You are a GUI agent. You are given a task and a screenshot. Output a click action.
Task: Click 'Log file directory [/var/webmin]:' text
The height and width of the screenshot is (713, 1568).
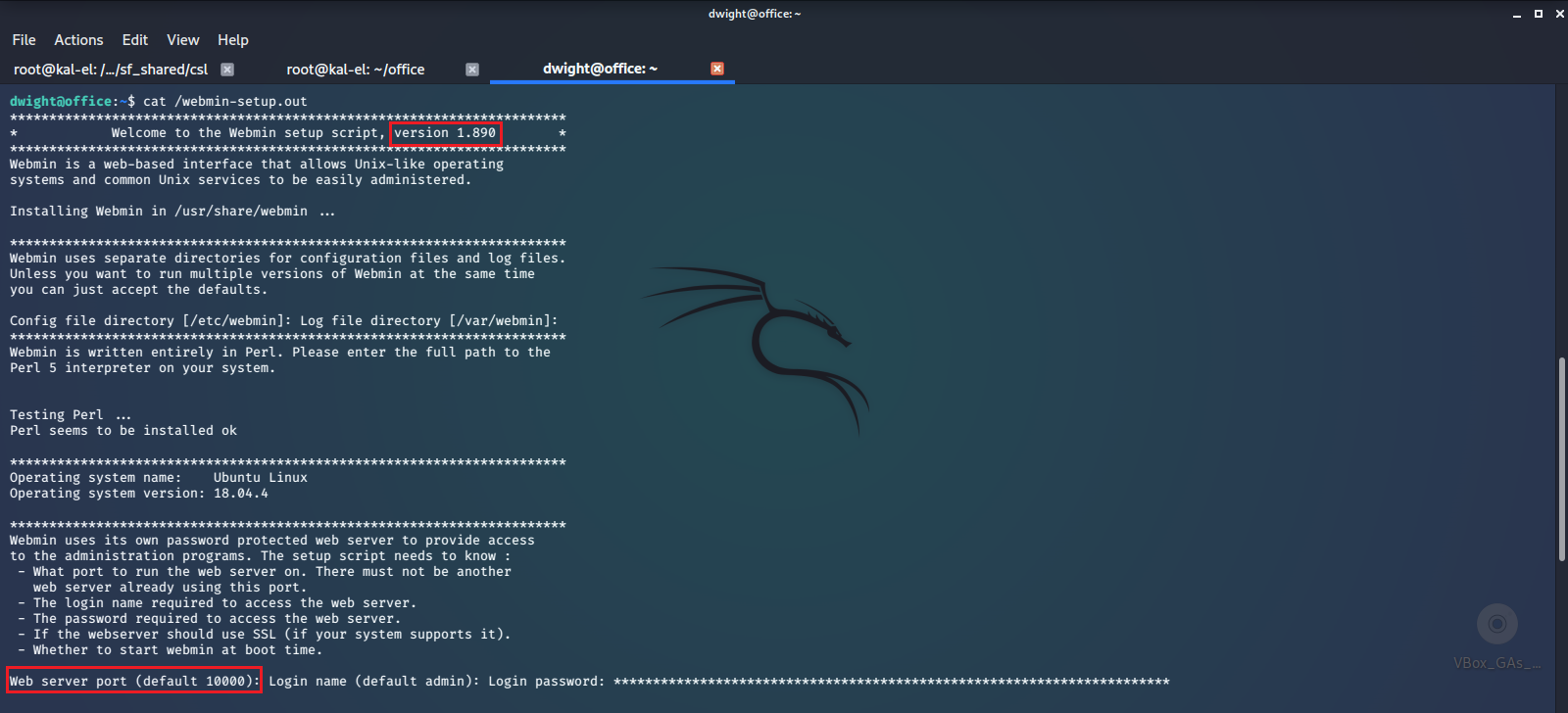coord(429,320)
